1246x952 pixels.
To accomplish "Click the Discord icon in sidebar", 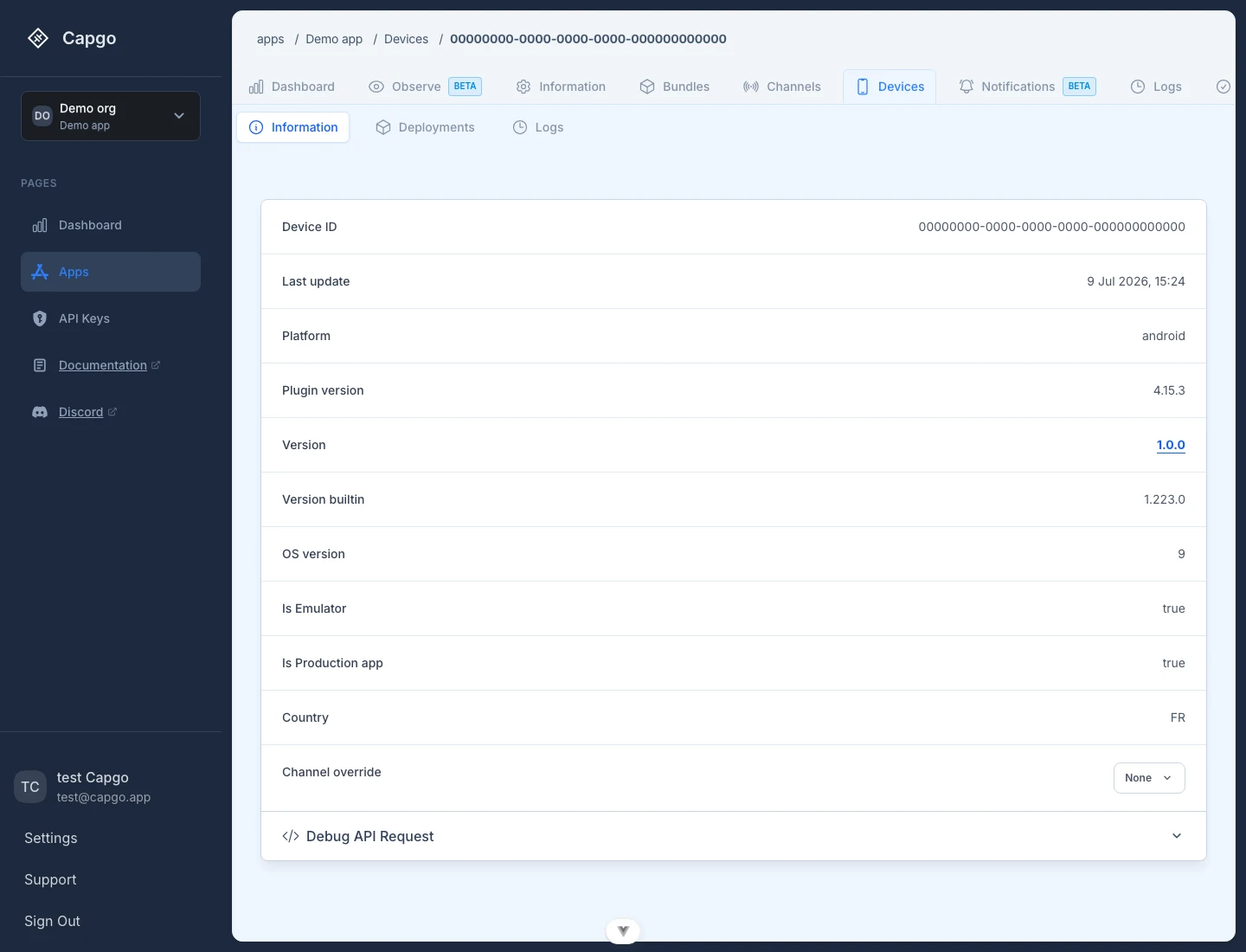I will 40,412.
